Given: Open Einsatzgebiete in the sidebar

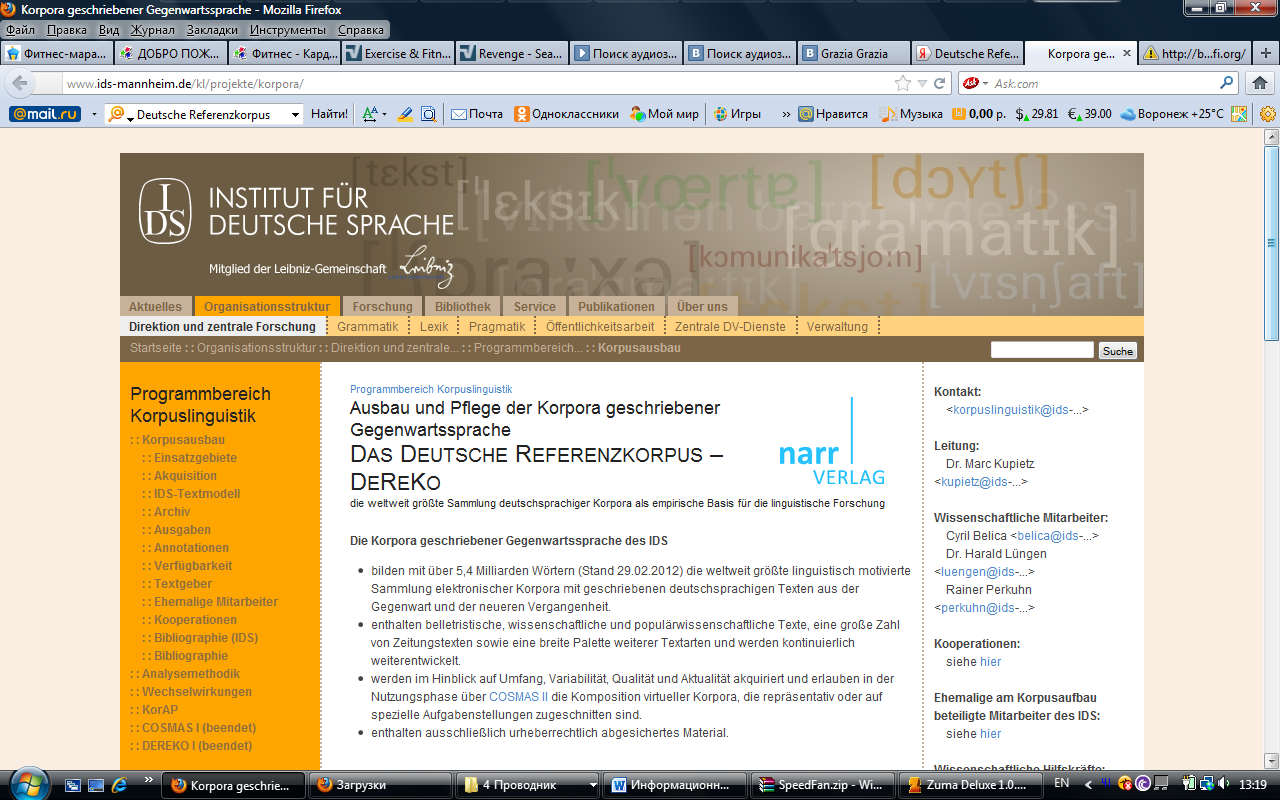Looking at the screenshot, I should pyautogui.click(x=196, y=458).
